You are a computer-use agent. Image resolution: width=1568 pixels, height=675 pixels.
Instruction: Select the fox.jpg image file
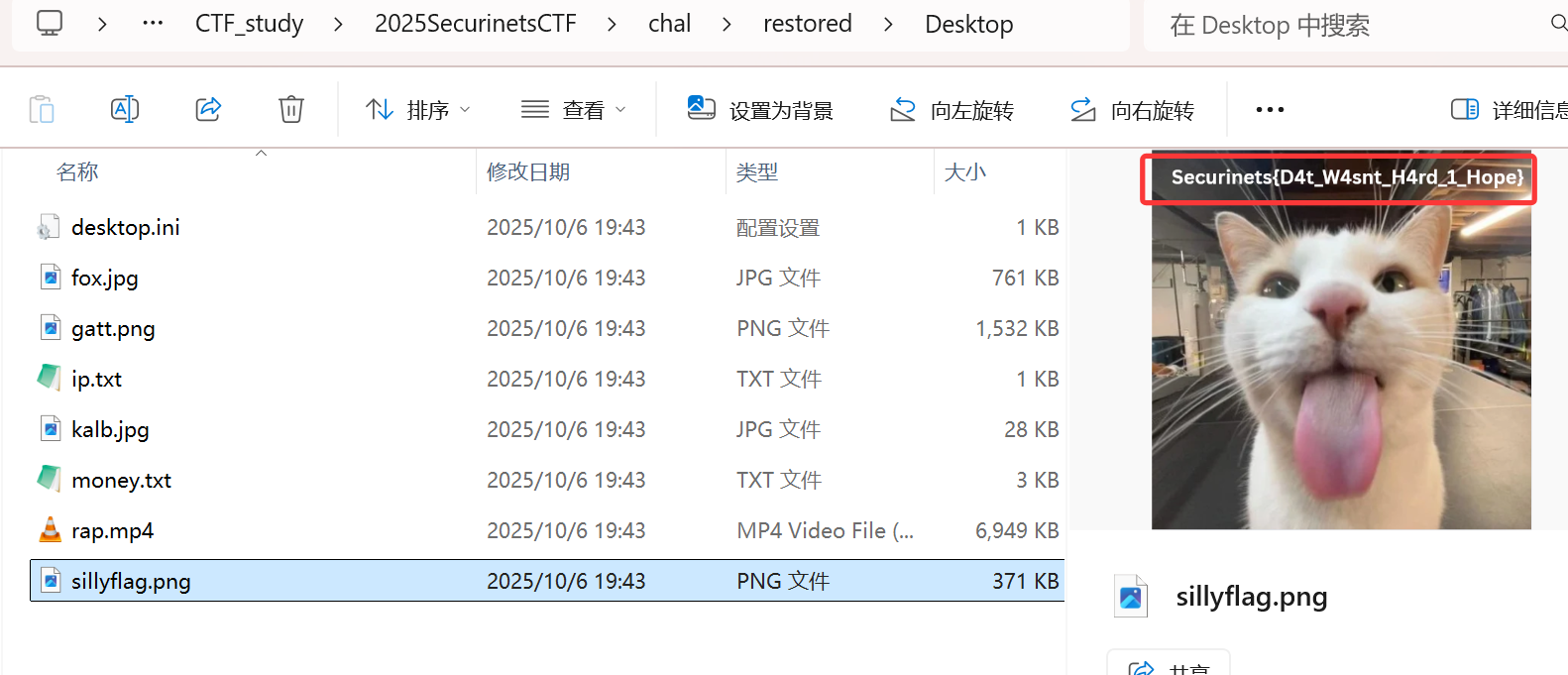pos(546,278)
